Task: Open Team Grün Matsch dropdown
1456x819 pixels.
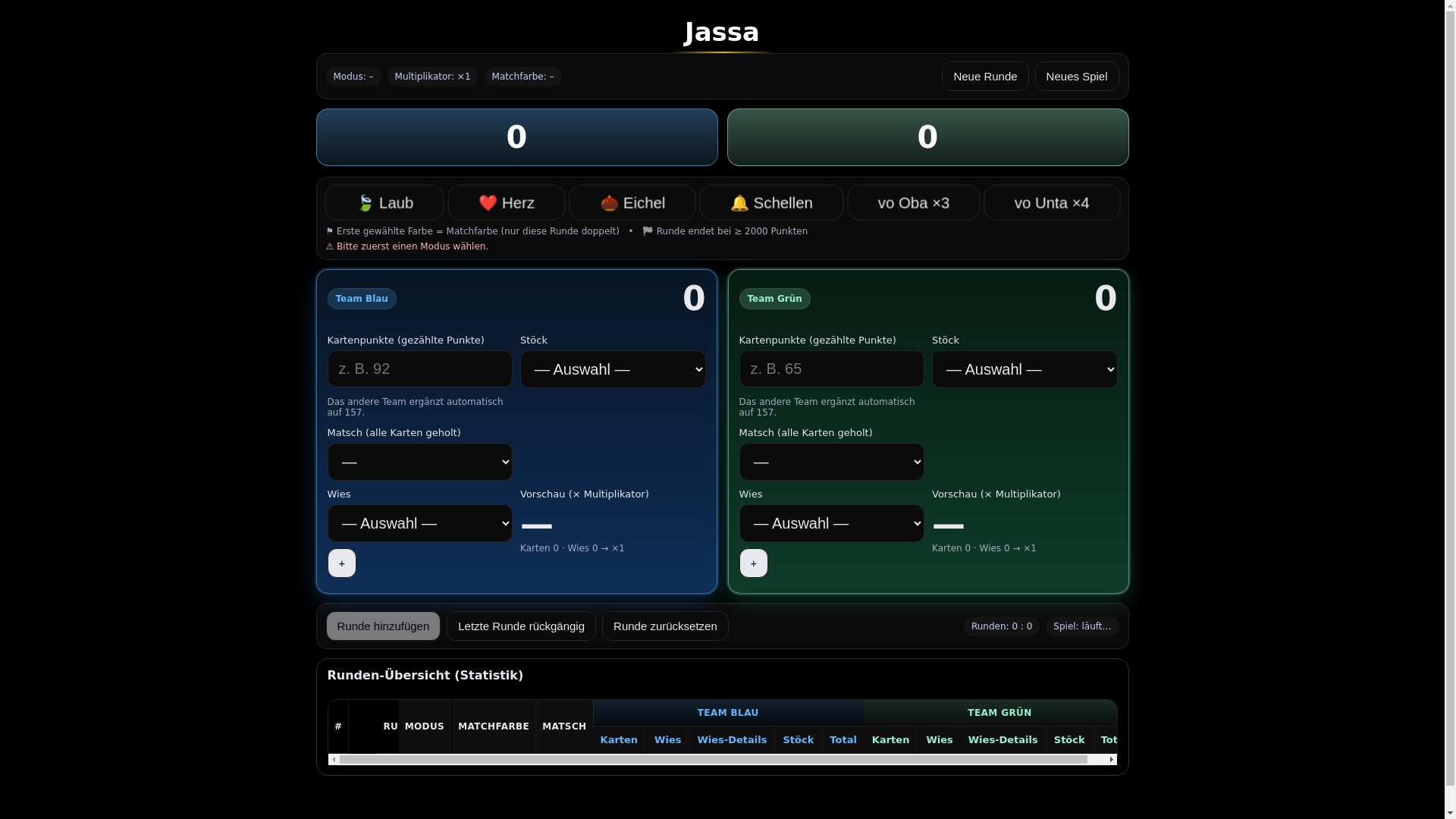Action: [831, 462]
